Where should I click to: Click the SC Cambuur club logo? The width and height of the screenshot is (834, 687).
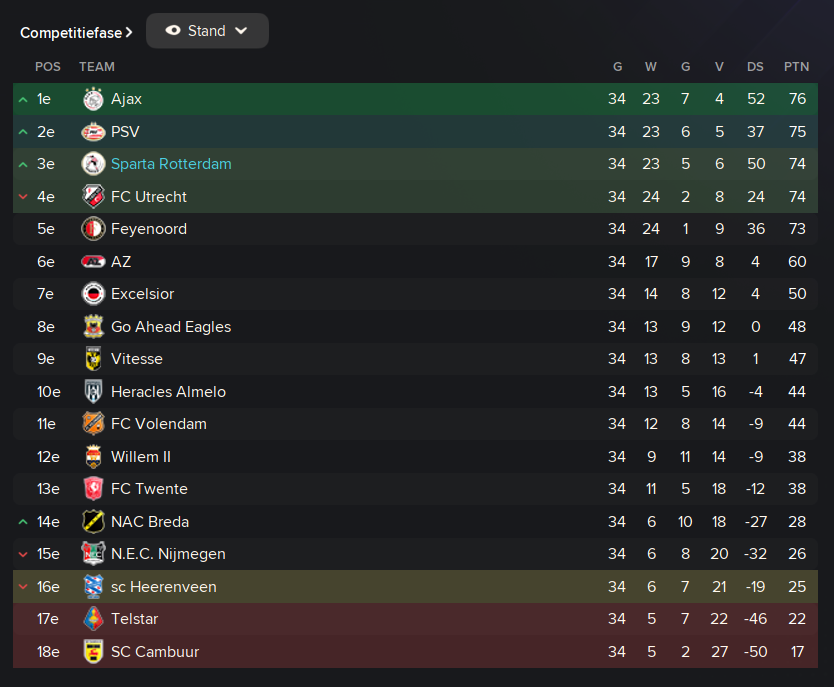click(93, 651)
